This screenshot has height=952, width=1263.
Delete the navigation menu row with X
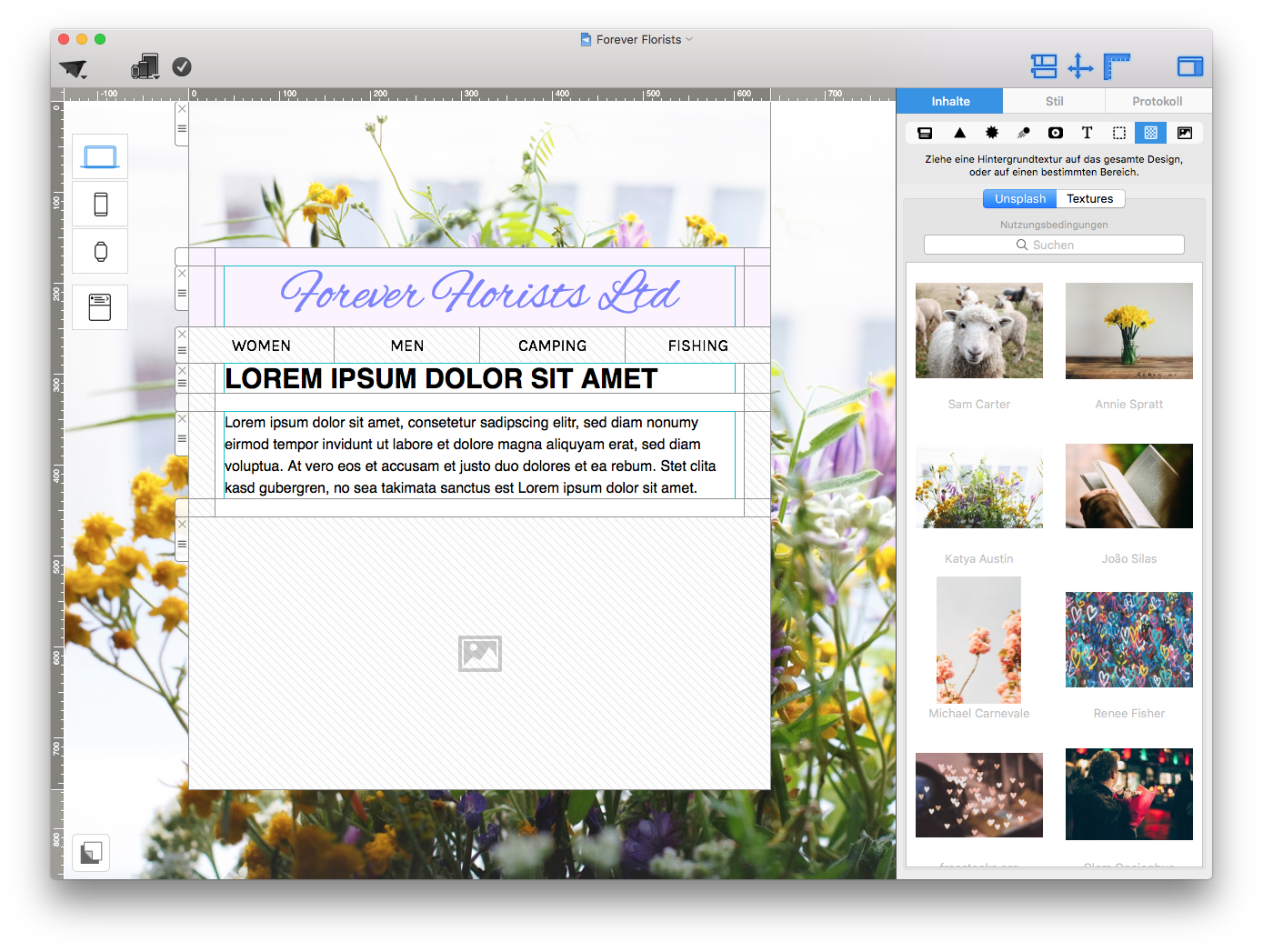(x=182, y=335)
